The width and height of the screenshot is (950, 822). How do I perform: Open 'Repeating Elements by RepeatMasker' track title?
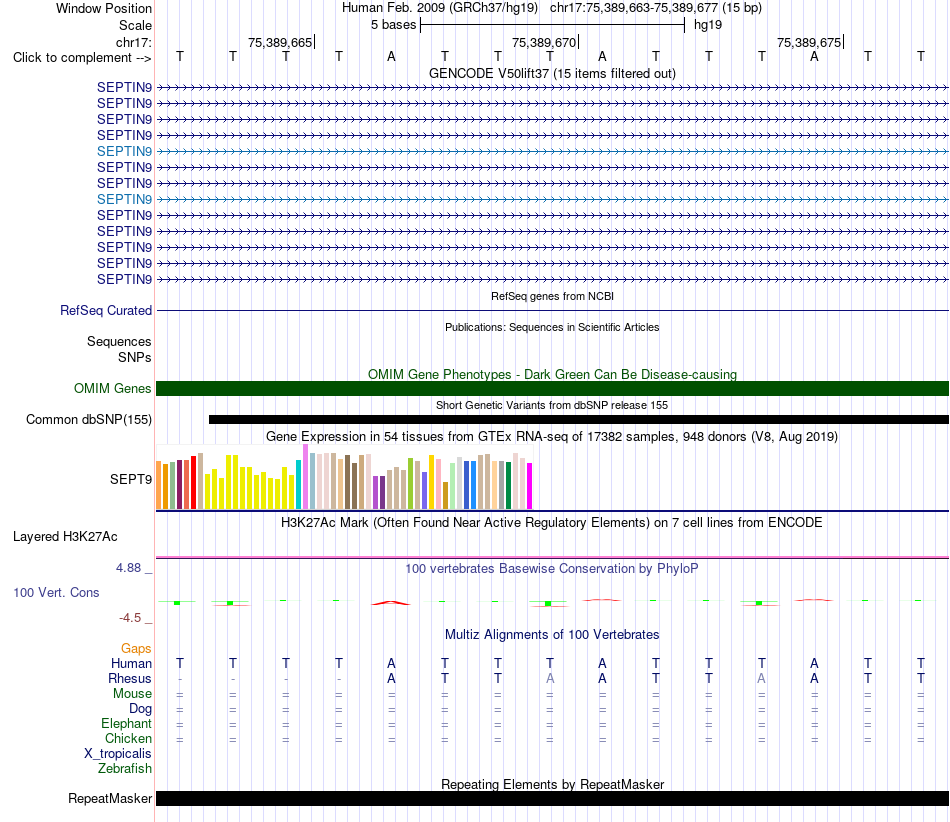tap(552, 784)
